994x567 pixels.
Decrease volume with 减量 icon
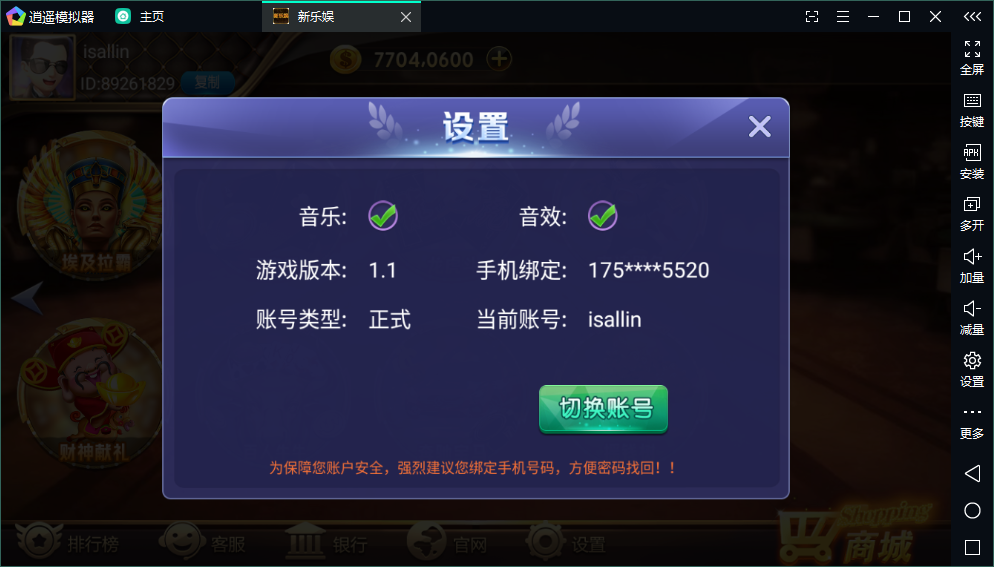[972, 318]
